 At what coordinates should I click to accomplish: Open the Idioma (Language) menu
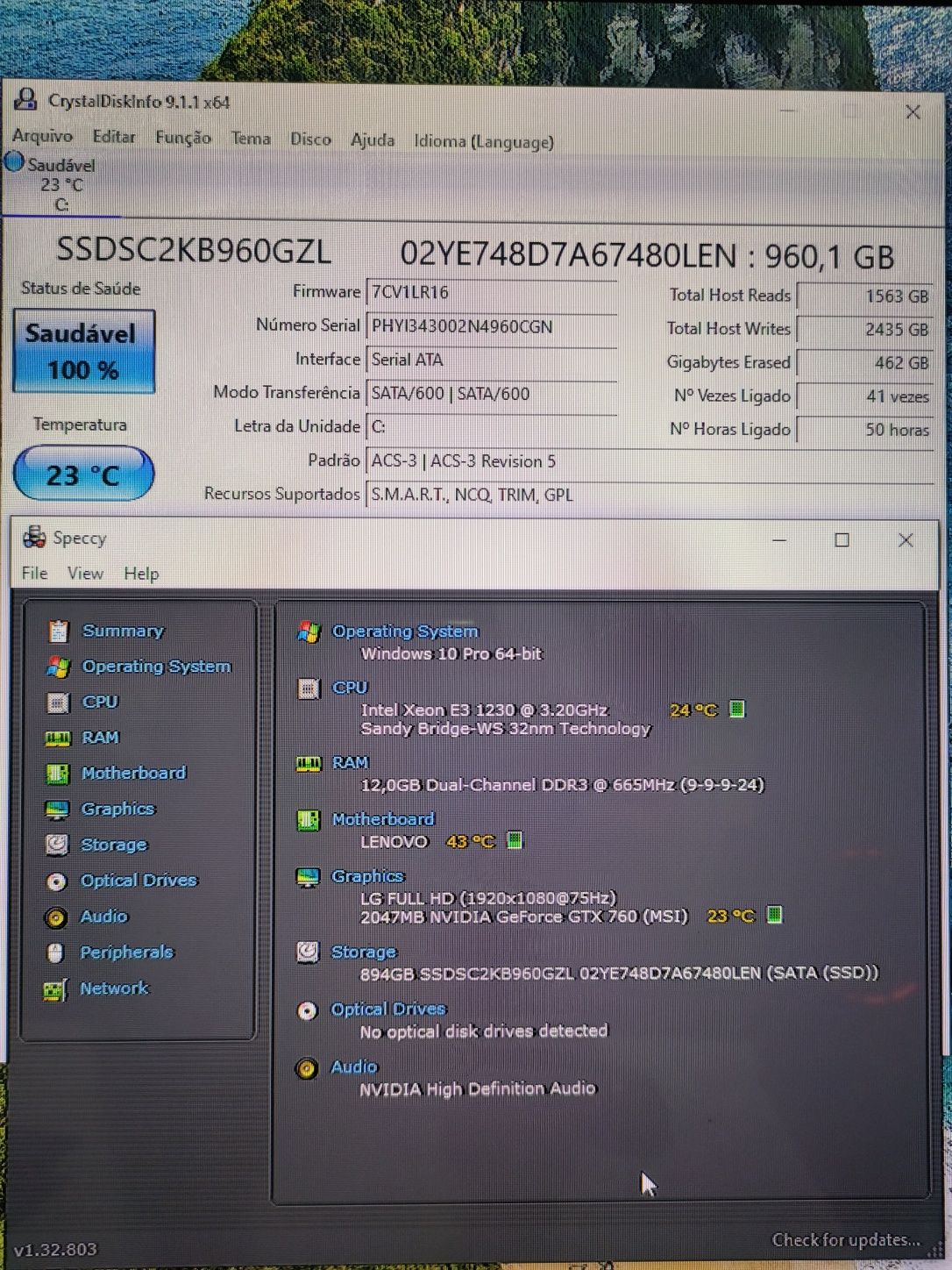(x=484, y=141)
